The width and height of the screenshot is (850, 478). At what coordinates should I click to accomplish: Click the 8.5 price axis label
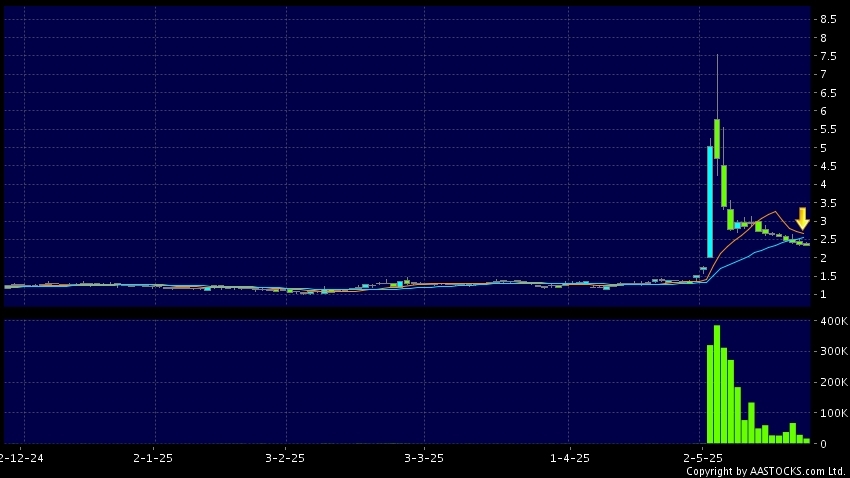point(828,20)
